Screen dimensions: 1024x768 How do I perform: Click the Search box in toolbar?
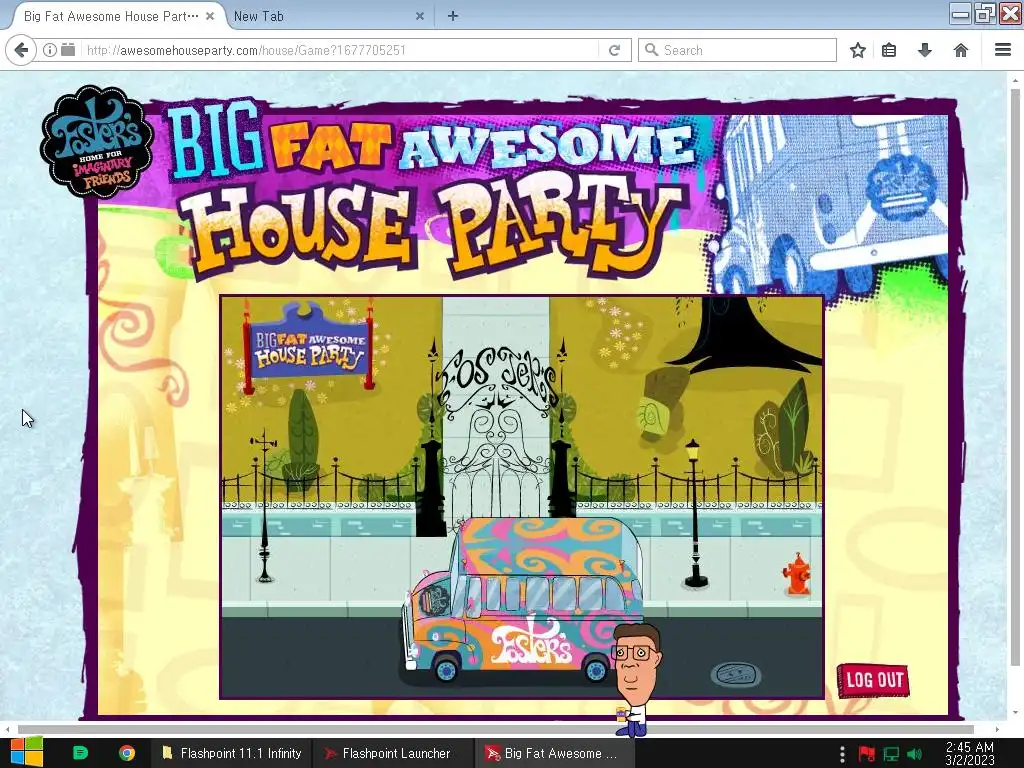point(737,50)
